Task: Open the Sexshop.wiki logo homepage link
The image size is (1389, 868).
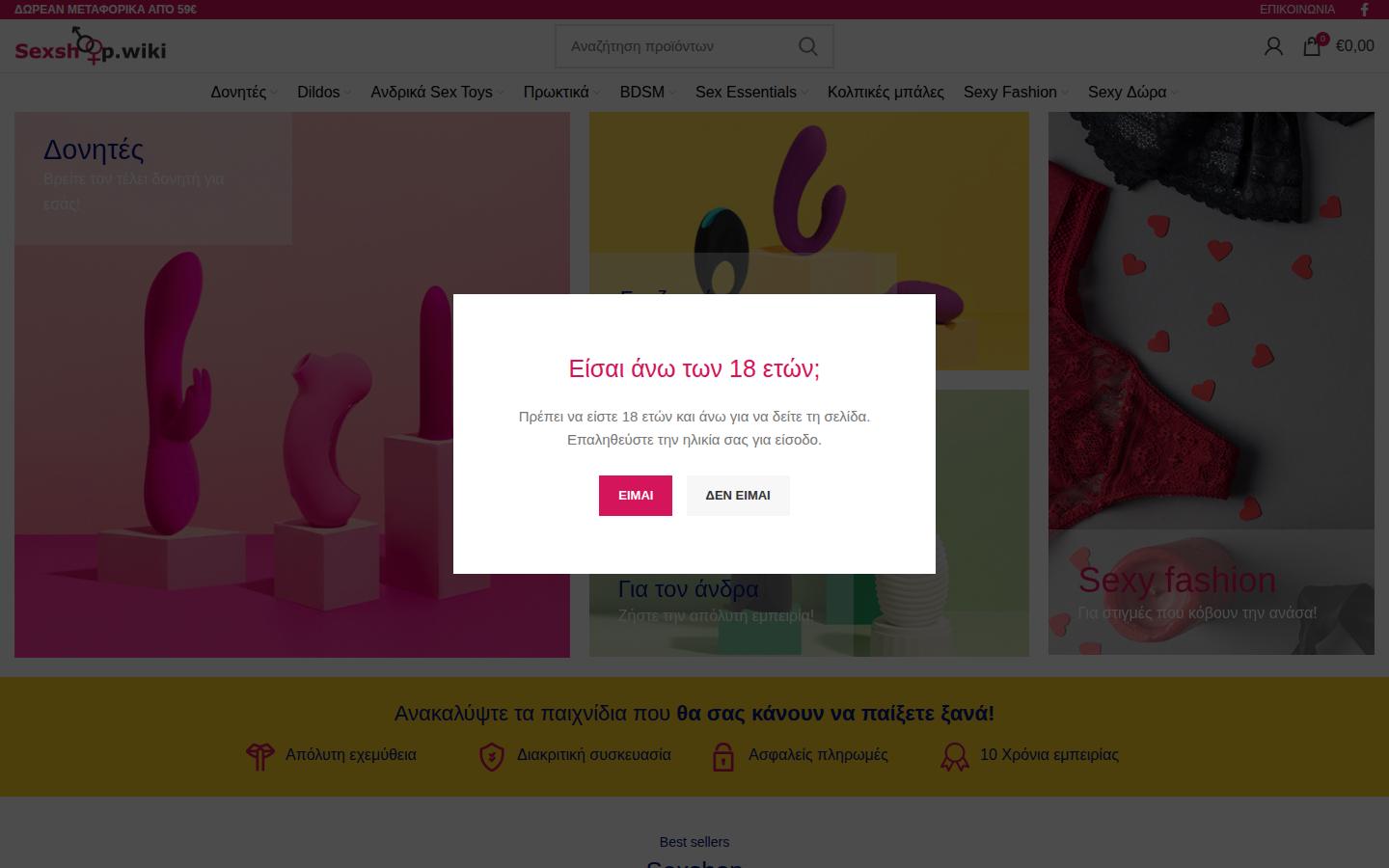Action: (91, 46)
